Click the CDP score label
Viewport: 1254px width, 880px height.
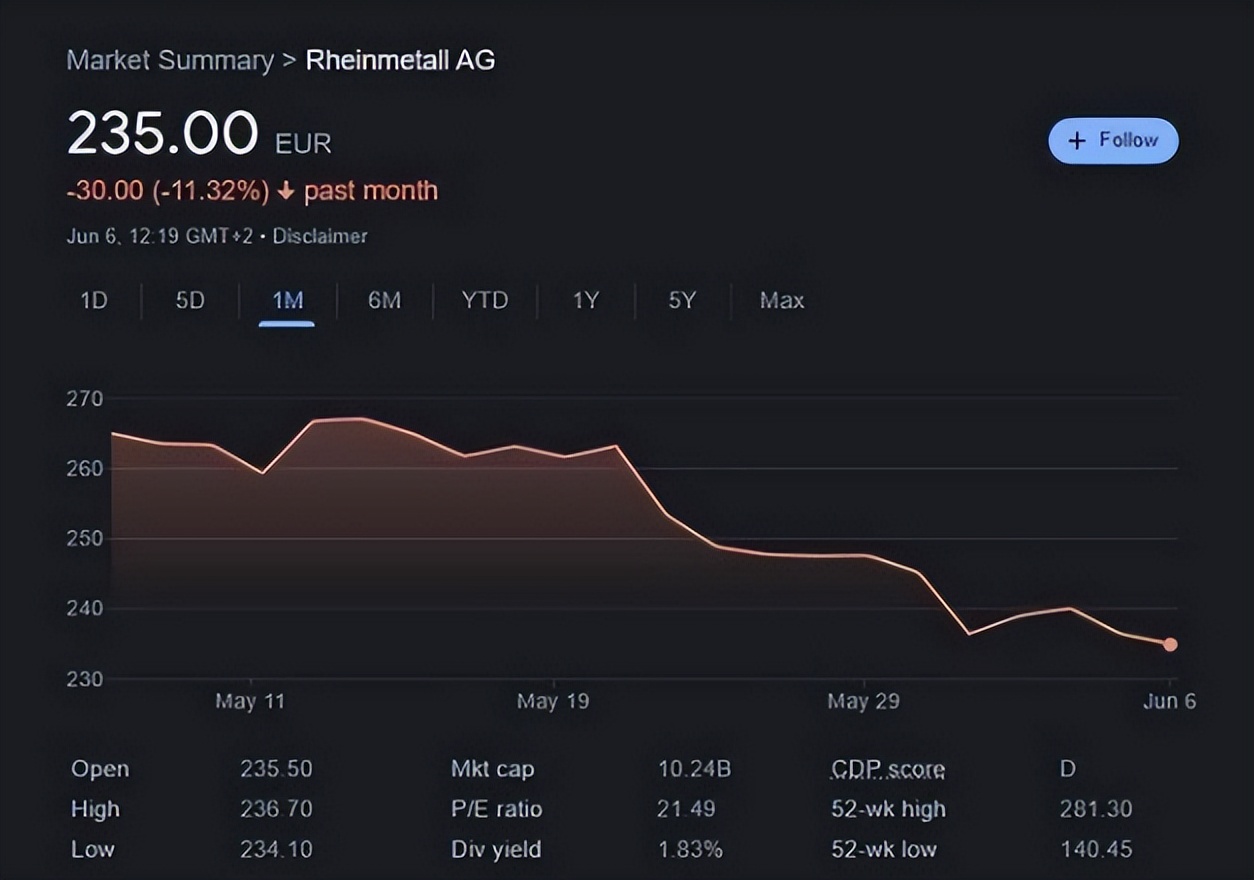point(888,769)
